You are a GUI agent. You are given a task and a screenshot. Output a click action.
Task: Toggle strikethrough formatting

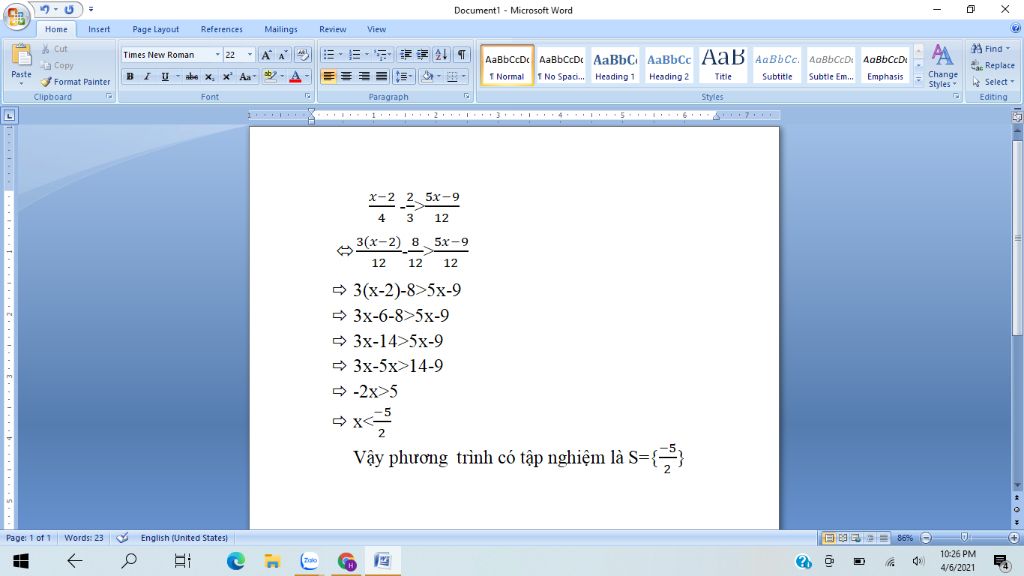pos(191,76)
